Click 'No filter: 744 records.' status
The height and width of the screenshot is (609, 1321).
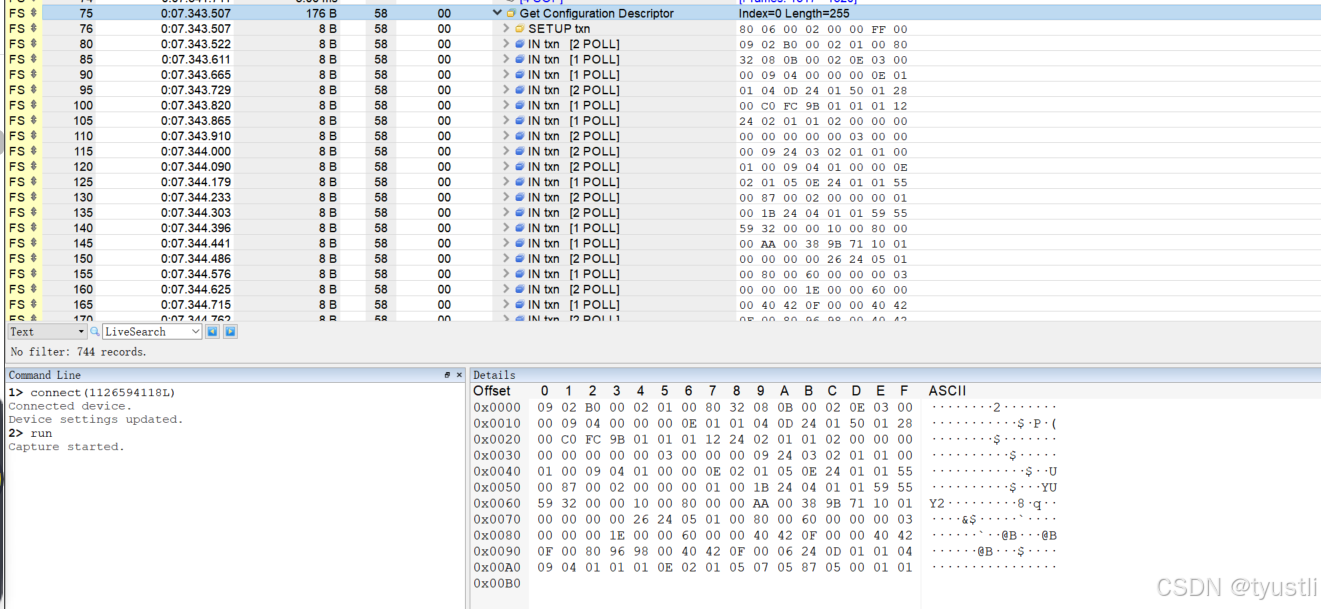tap(79, 352)
